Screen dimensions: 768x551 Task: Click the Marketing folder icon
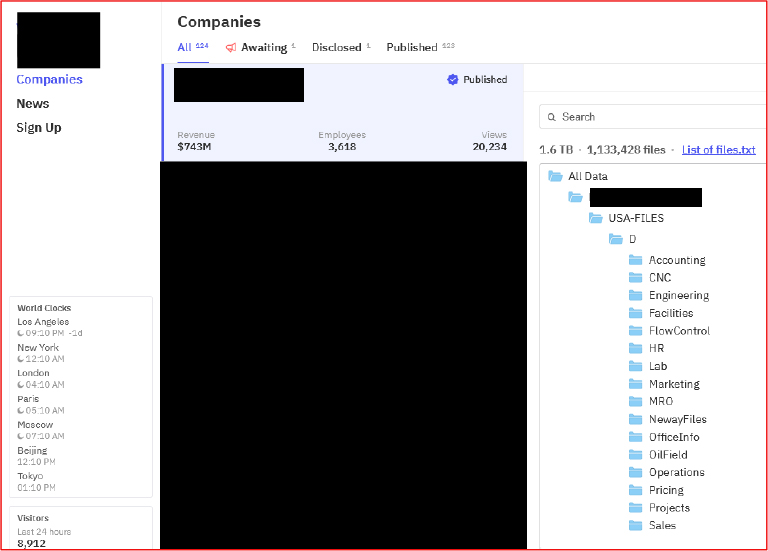tap(635, 384)
